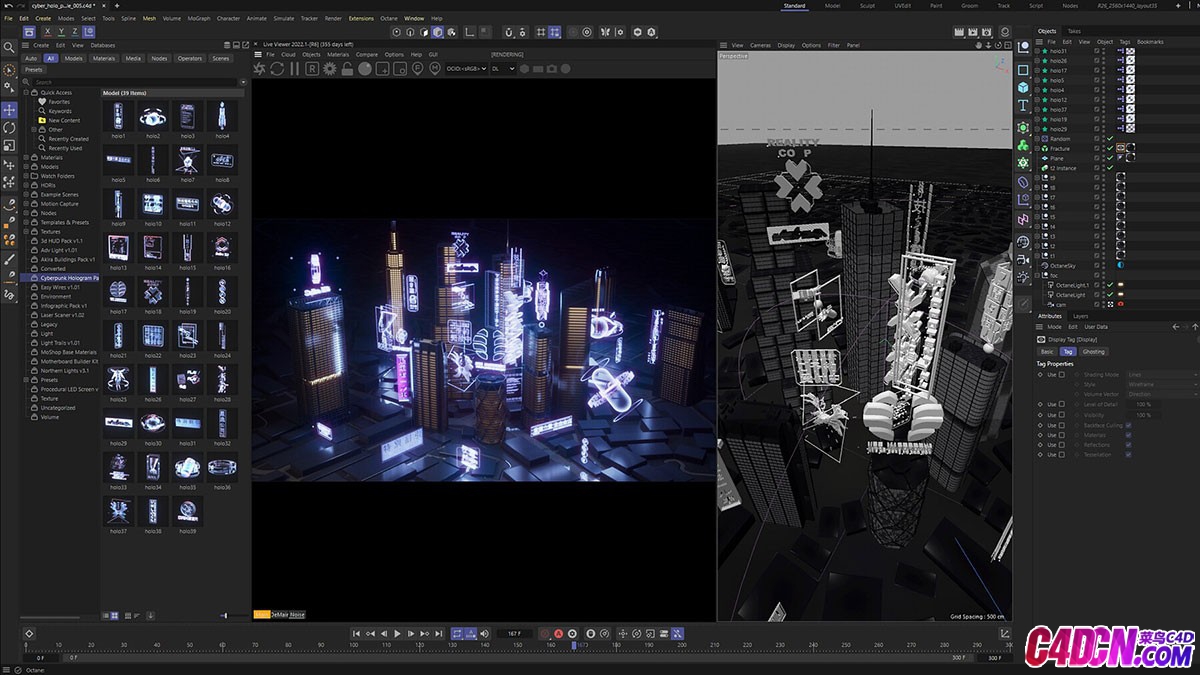Screen dimensions: 1200x675
Task: Click the Live Viewer clay mode sphere icon
Action: [x=365, y=68]
